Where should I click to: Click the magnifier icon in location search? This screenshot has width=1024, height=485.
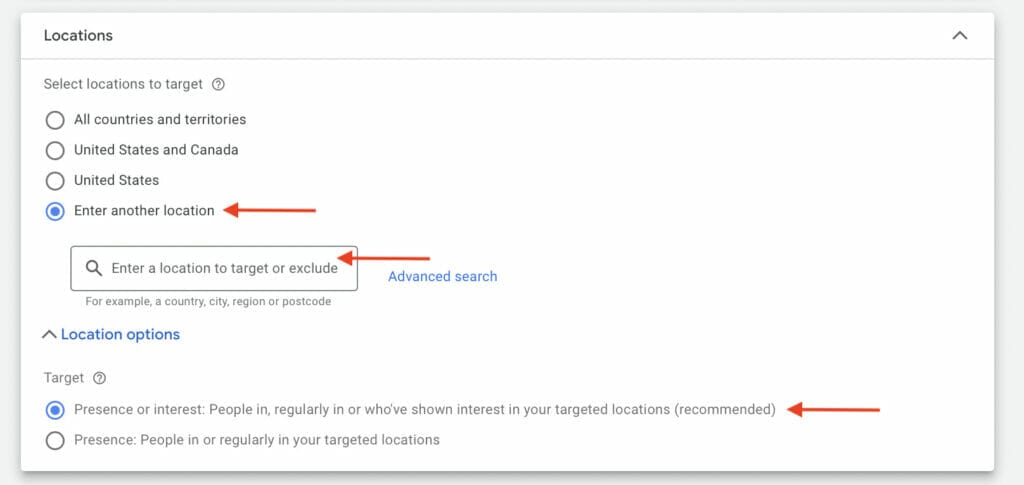click(x=94, y=268)
